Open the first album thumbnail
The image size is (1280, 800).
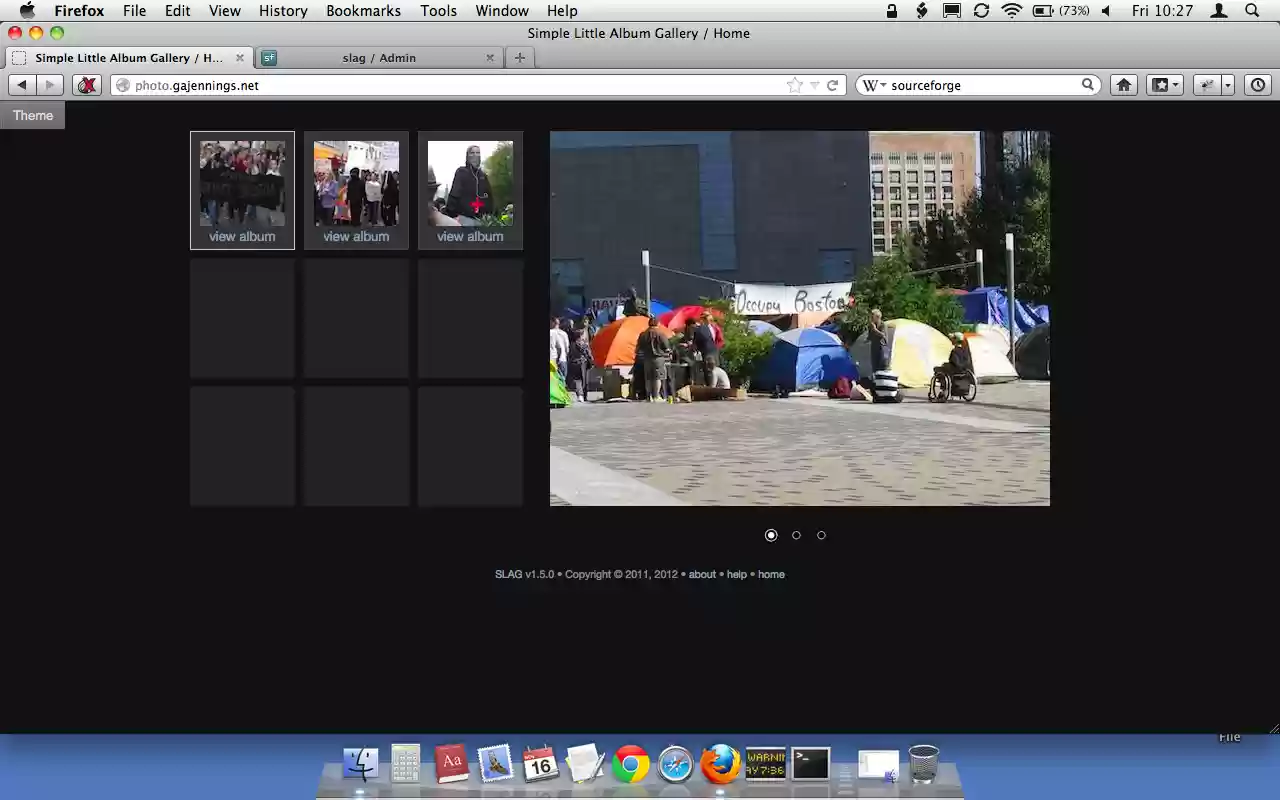pyautogui.click(x=242, y=189)
